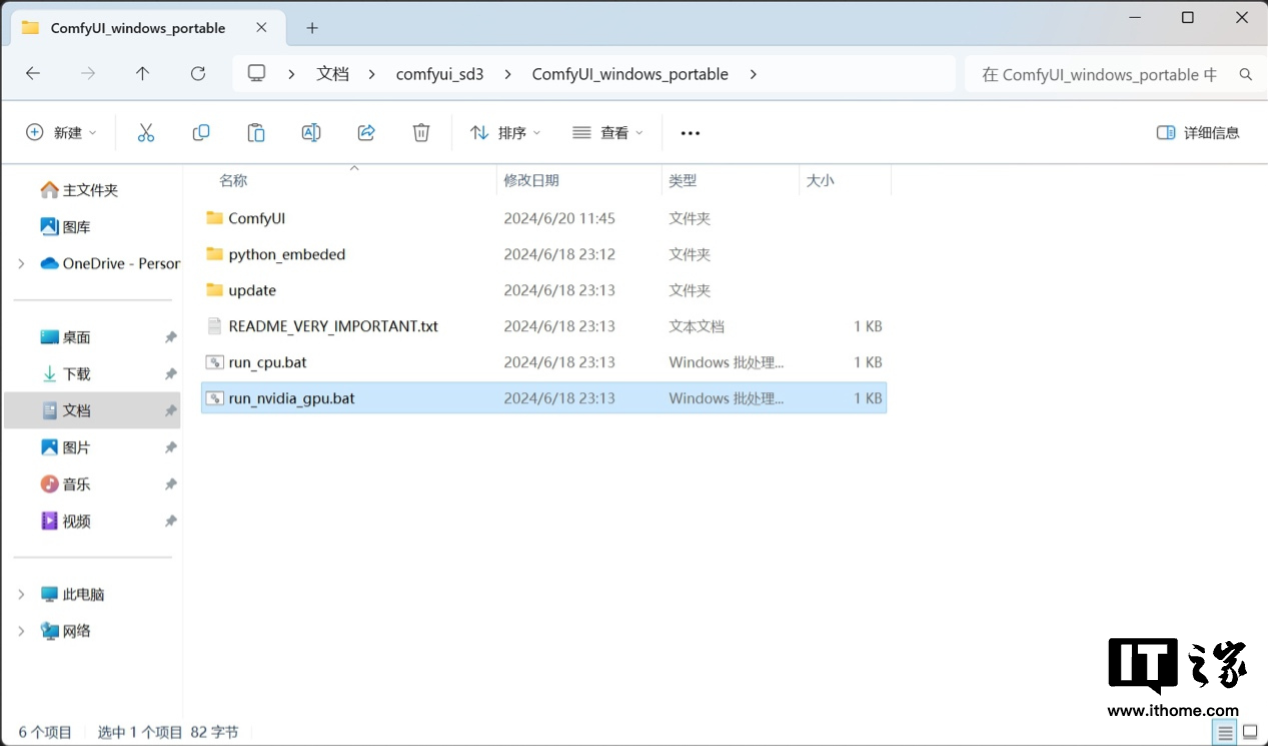Open a new tab with plus button
Viewport: 1268px width, 746px height.
click(314, 28)
